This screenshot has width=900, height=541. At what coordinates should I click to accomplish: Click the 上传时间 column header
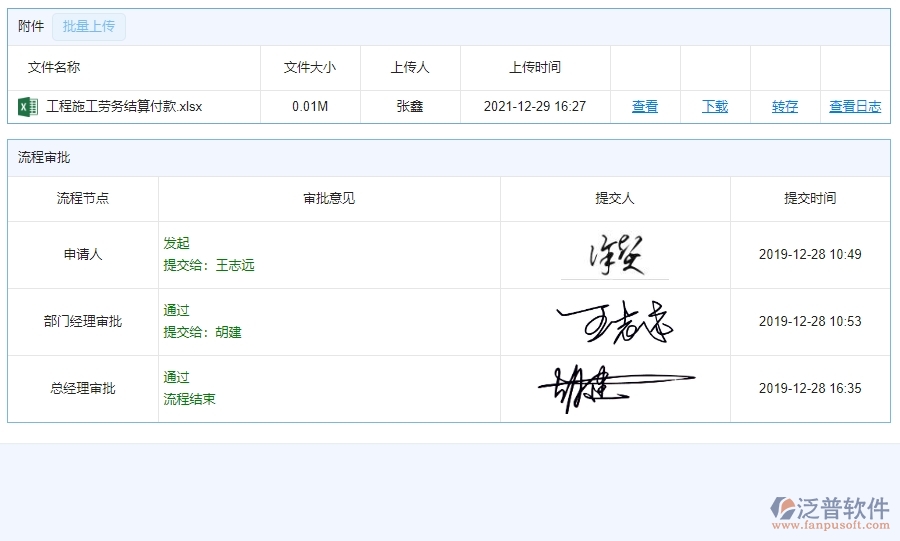pos(535,68)
